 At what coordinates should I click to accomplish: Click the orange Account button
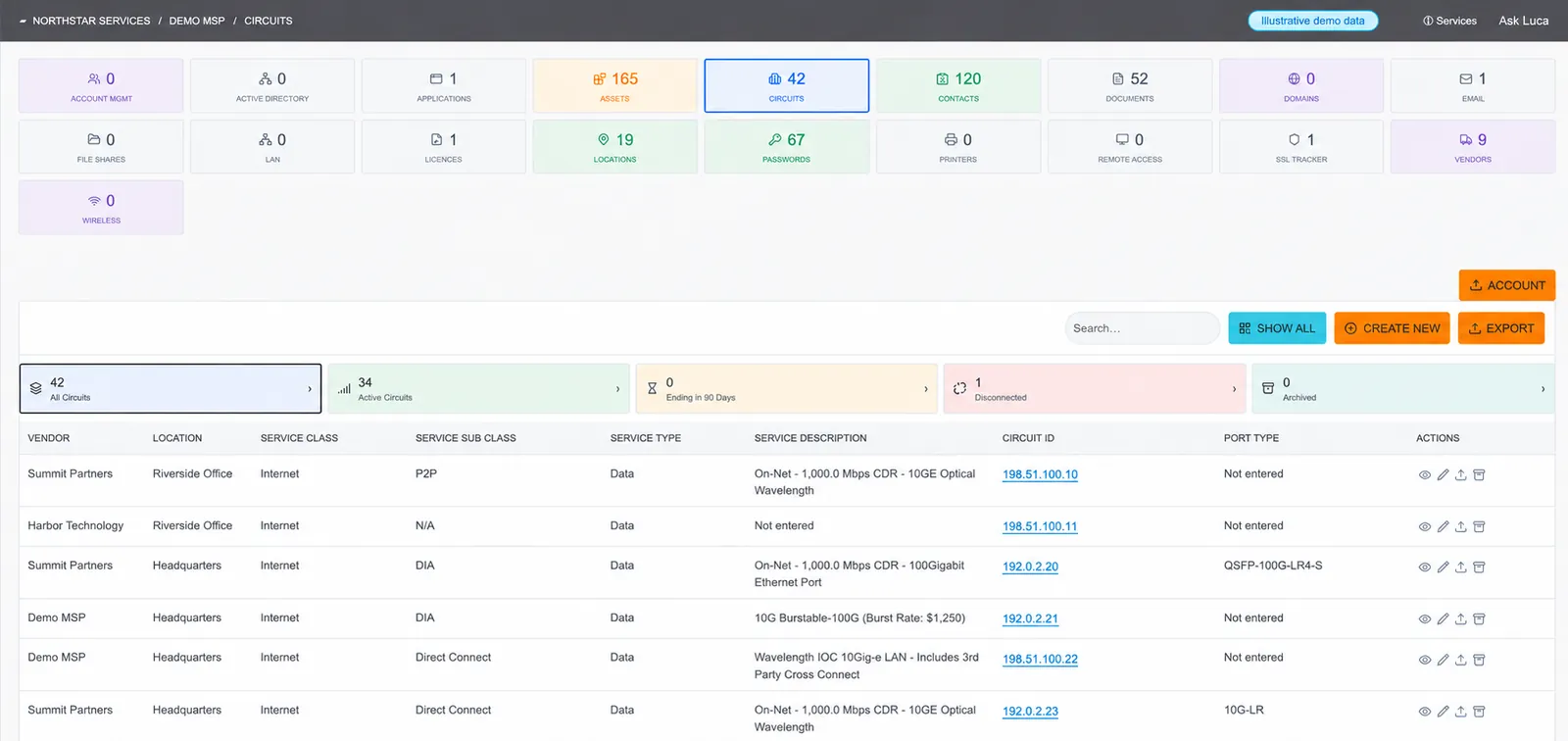(1506, 285)
